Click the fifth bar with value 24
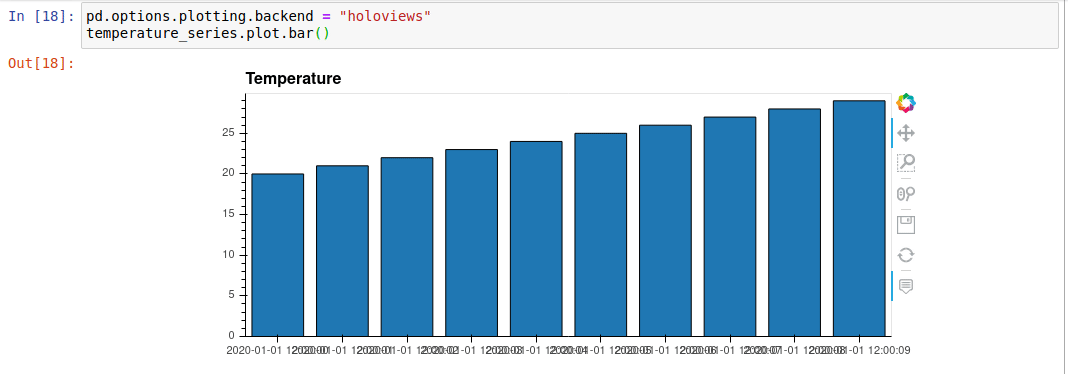This screenshot has height=374, width=1068. point(536,238)
